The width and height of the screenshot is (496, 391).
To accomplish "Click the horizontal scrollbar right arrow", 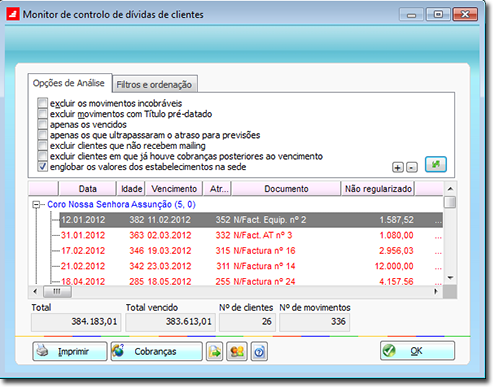I will (x=436, y=291).
